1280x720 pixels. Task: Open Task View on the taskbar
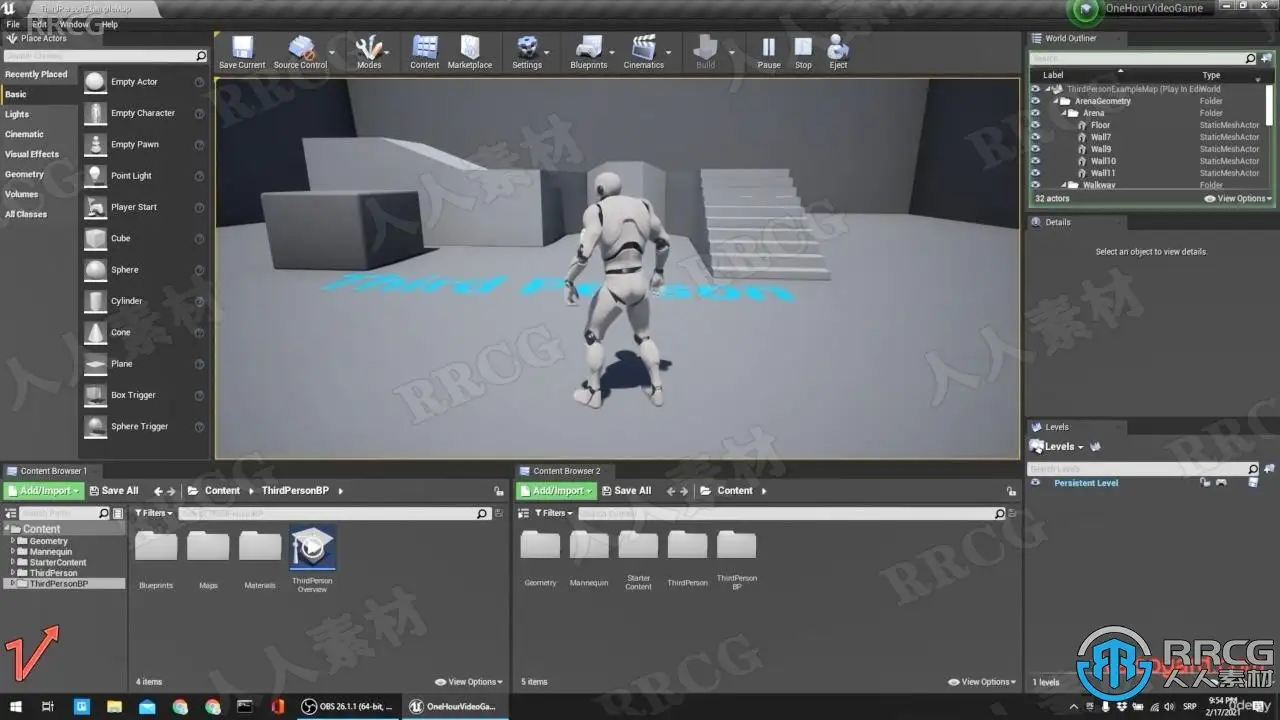coord(48,707)
